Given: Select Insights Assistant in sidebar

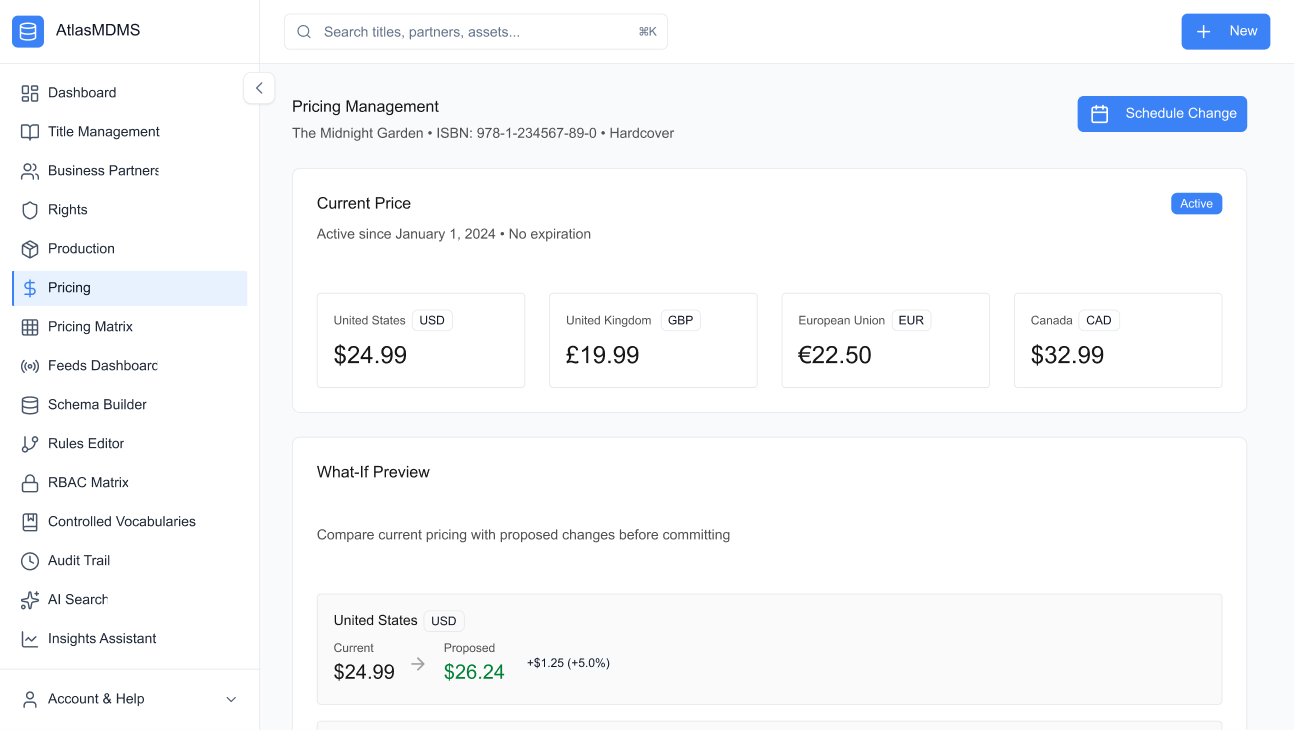Looking at the screenshot, I should 102,639.
